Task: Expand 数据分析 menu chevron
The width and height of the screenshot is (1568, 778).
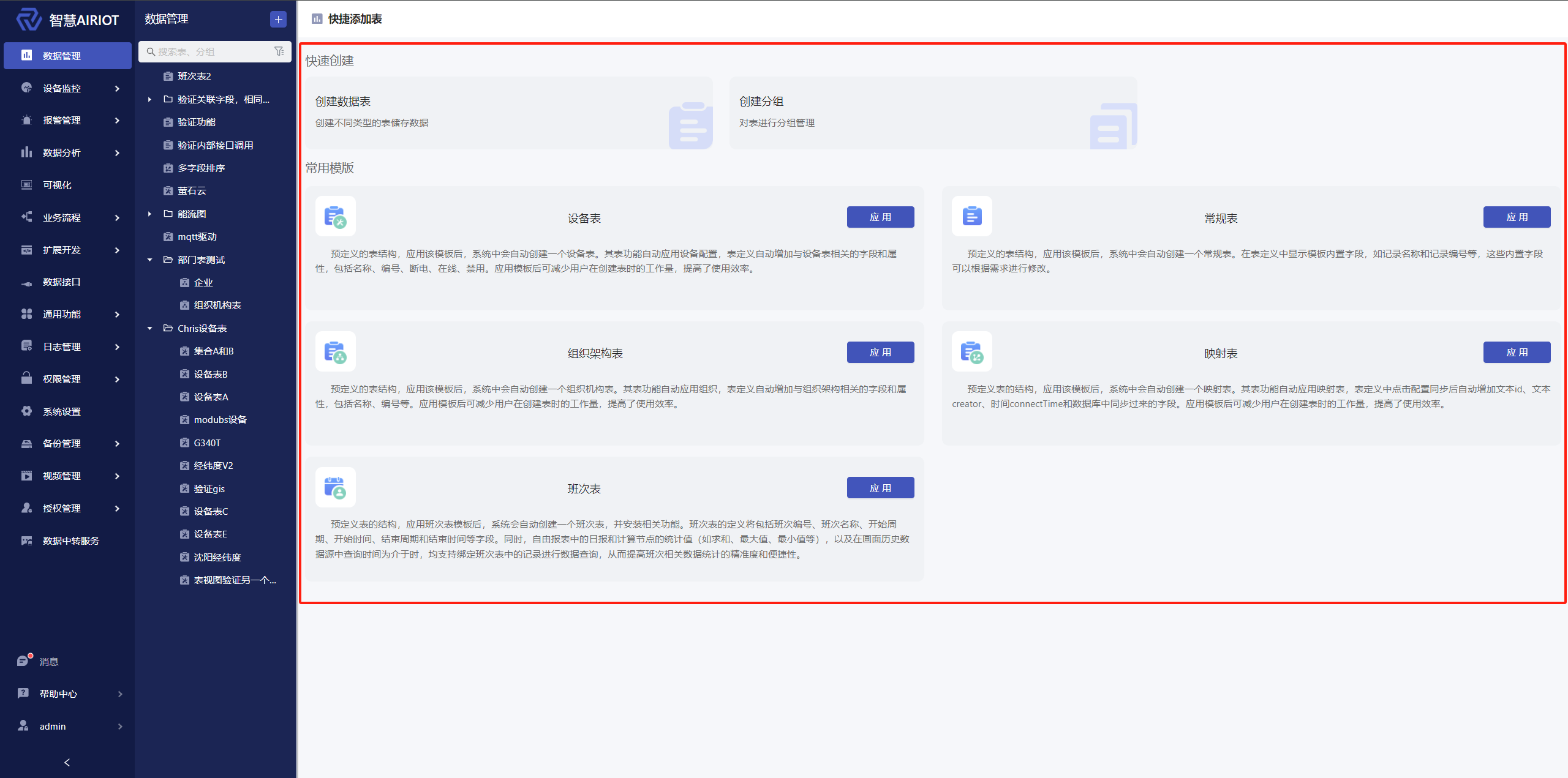Action: (117, 153)
